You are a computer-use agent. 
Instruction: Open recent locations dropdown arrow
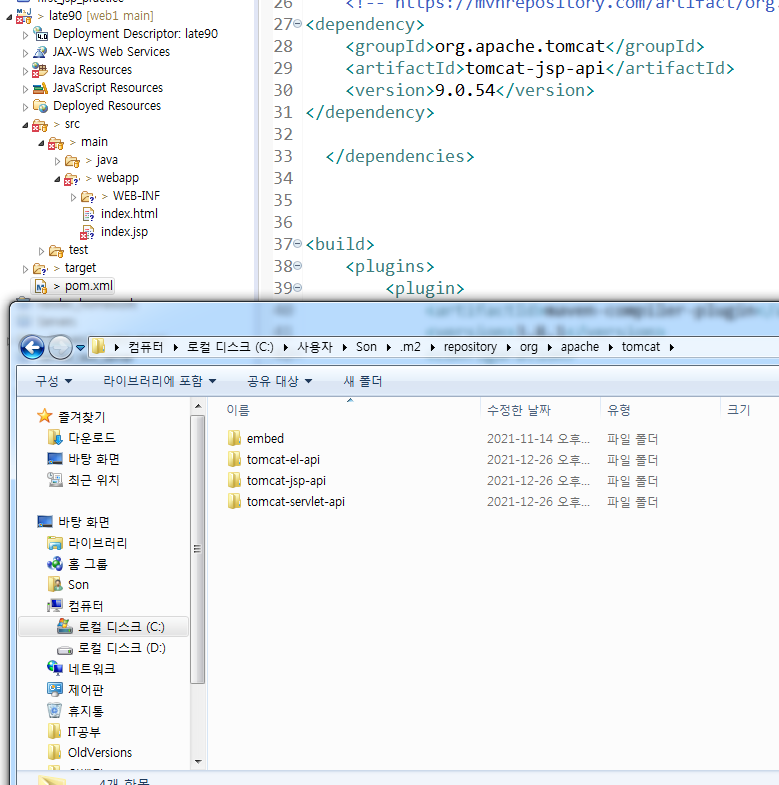click(x=80, y=347)
